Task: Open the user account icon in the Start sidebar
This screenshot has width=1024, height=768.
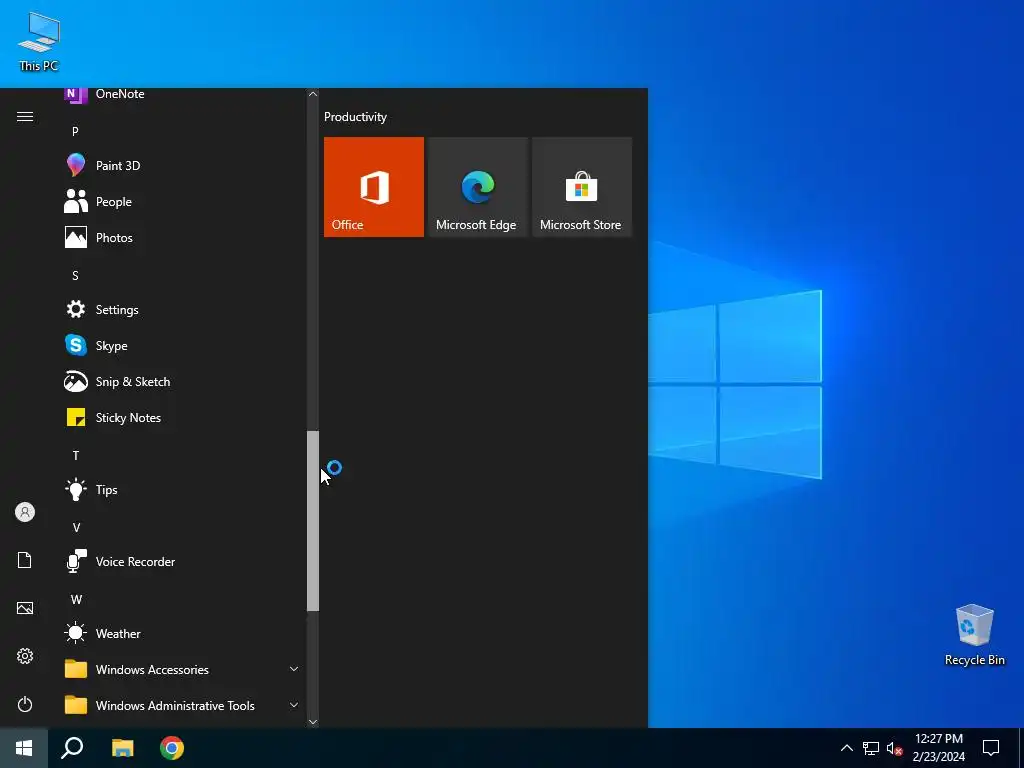Action: tap(25, 512)
